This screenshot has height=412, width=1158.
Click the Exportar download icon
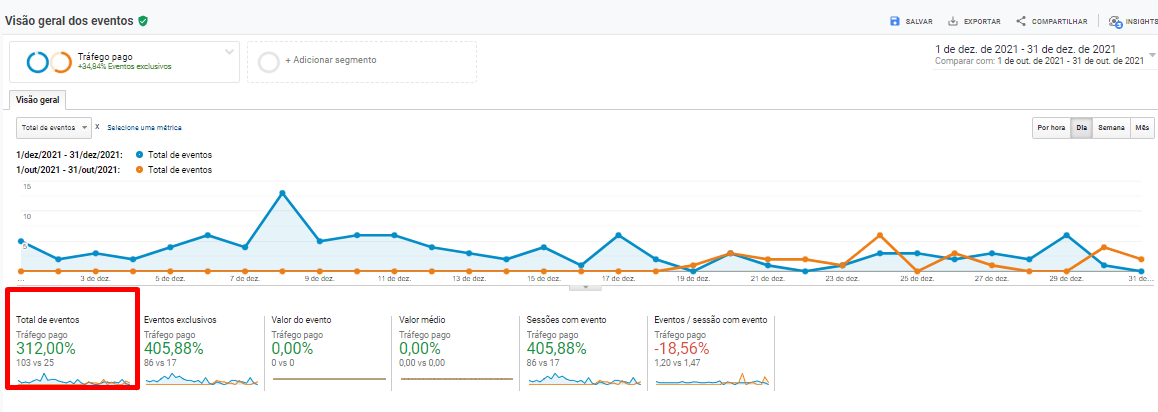tap(953, 21)
